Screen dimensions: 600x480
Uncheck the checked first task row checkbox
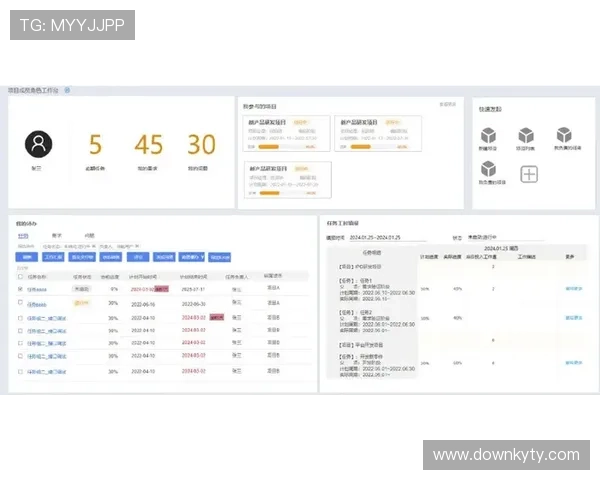20,289
